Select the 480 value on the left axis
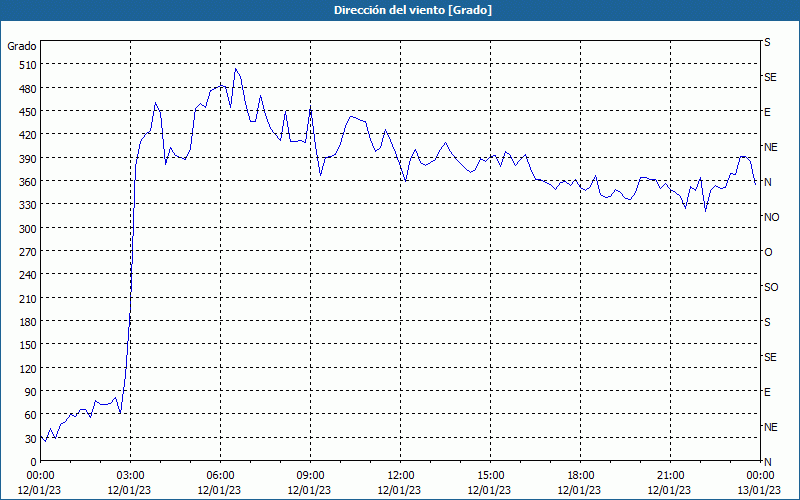Viewport: 800px width, 500px height. (28, 88)
